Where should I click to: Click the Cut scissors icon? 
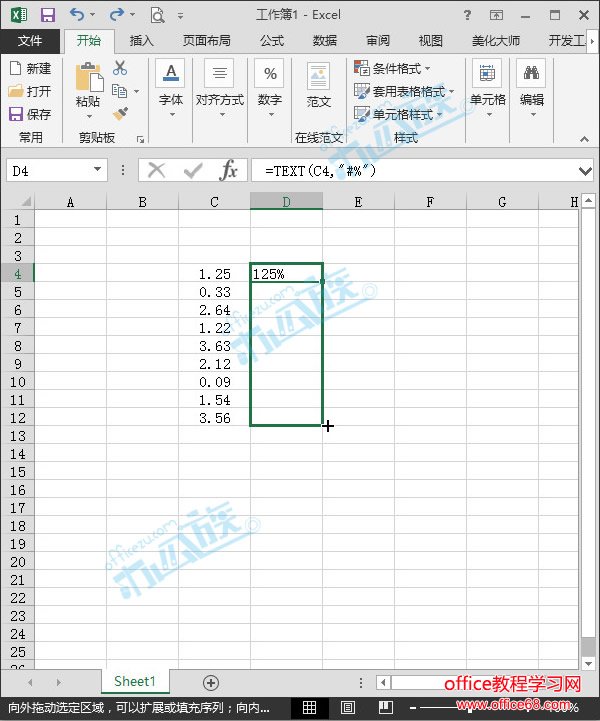[120, 68]
